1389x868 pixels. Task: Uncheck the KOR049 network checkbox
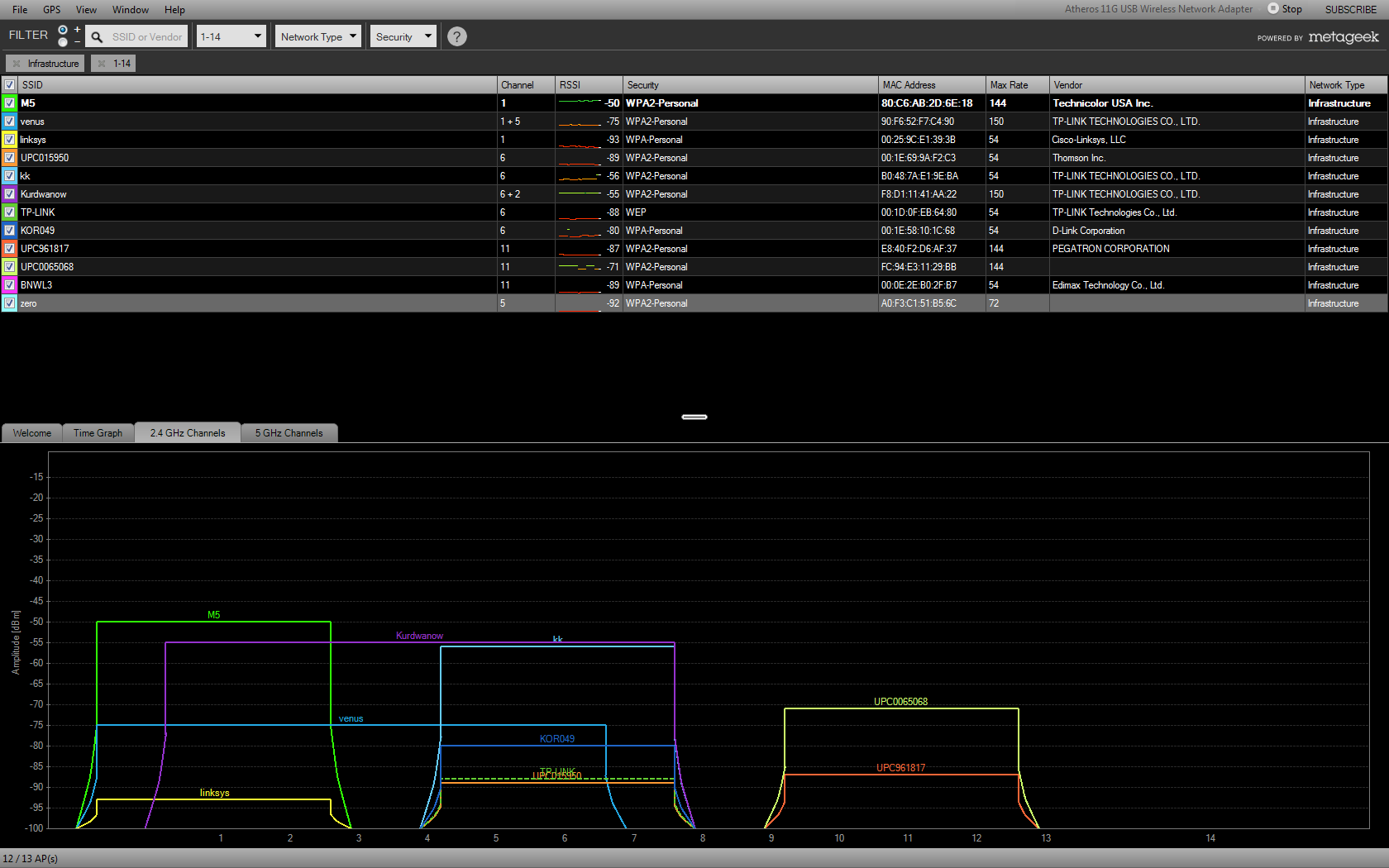point(9,231)
